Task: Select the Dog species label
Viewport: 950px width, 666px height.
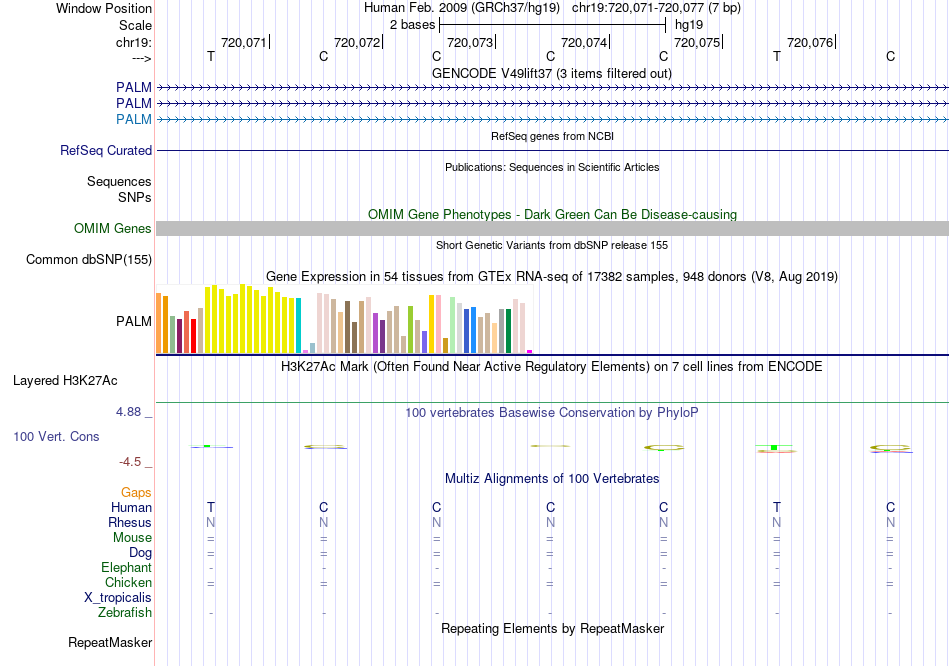Action: click(141, 553)
